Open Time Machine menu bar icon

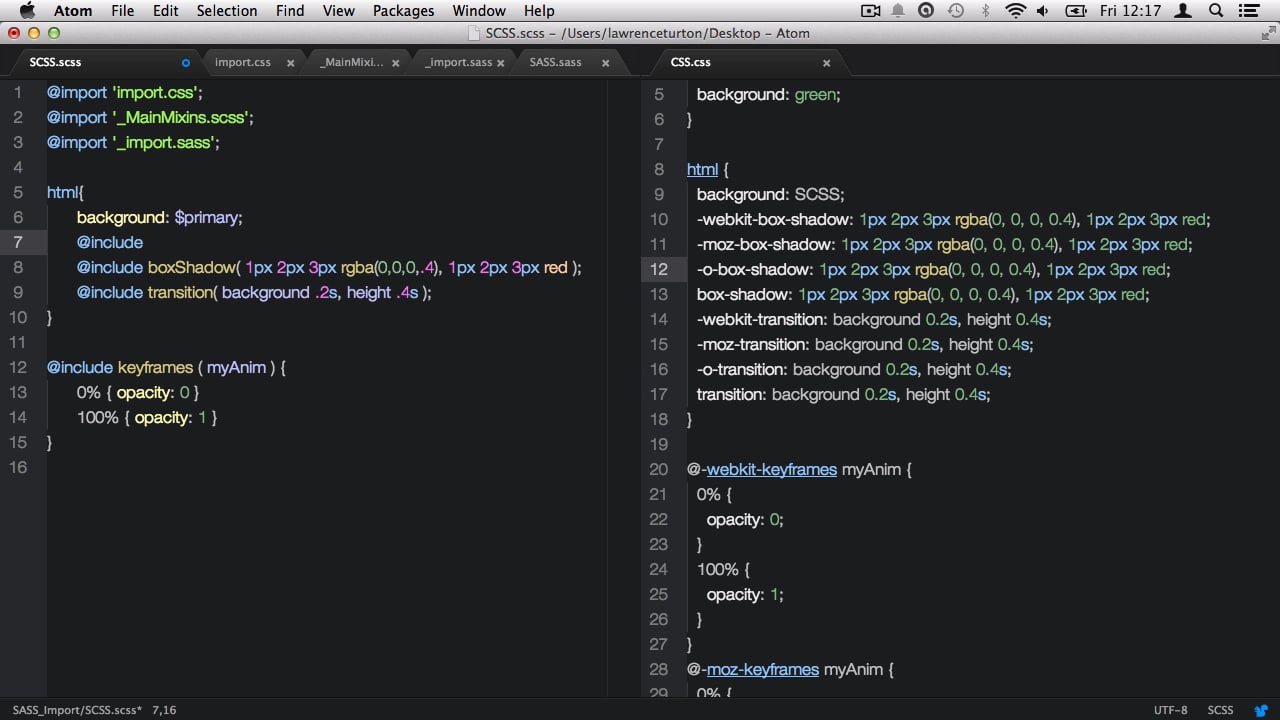[x=955, y=11]
